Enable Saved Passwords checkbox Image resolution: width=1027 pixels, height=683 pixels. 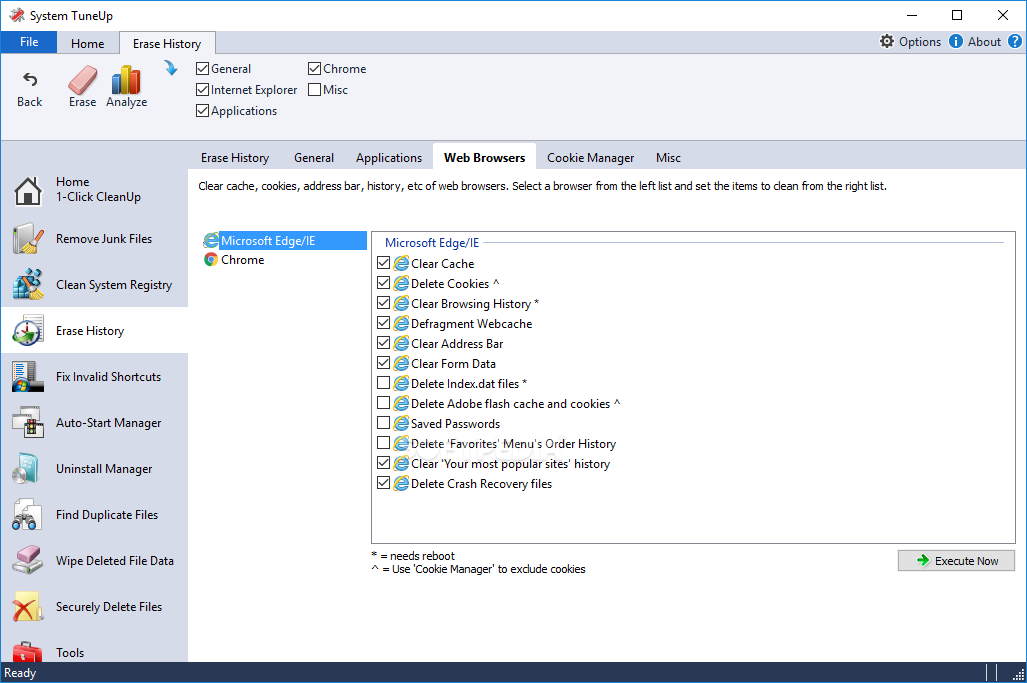click(384, 423)
